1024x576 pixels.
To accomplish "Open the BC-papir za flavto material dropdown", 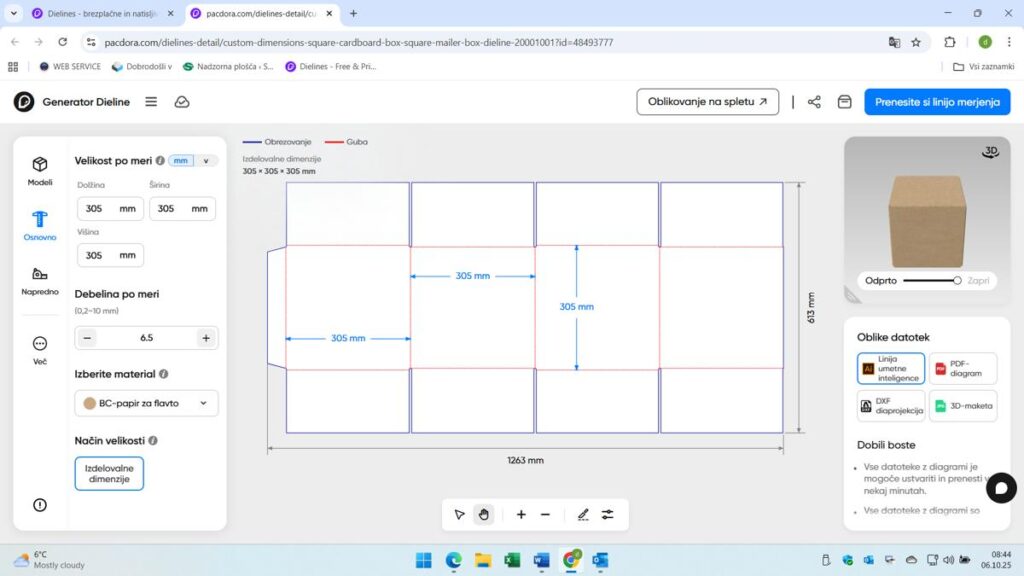I will point(146,403).
